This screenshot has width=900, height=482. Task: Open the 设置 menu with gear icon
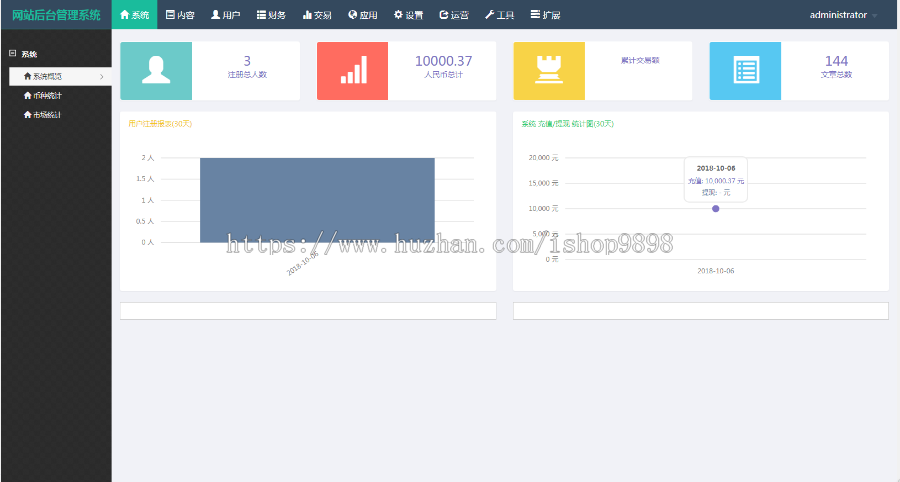tap(408, 15)
